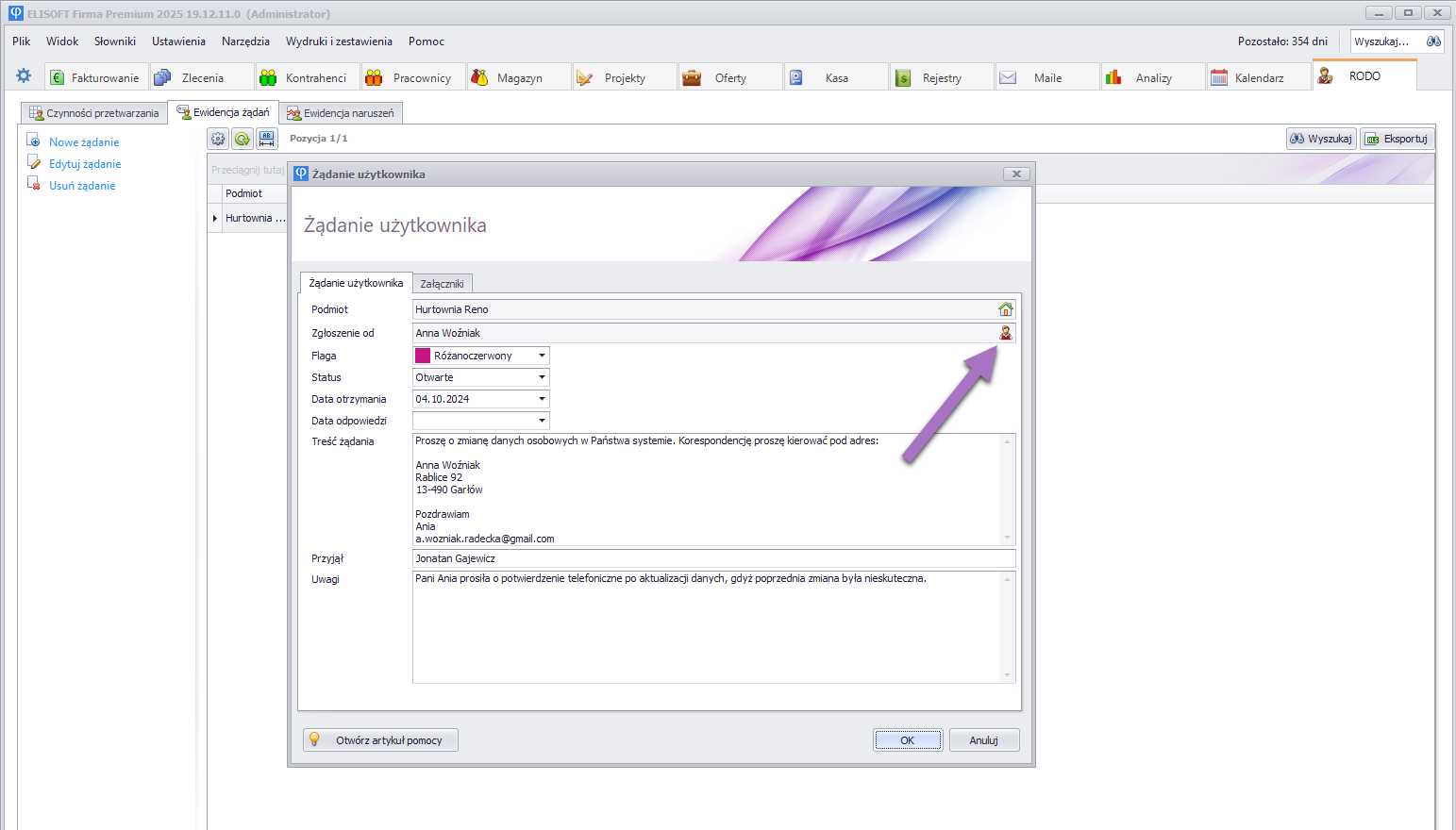Viewport: 1456px width, 830px height.
Task: Open the Data odpowiedzi date picker
Action: coord(542,421)
